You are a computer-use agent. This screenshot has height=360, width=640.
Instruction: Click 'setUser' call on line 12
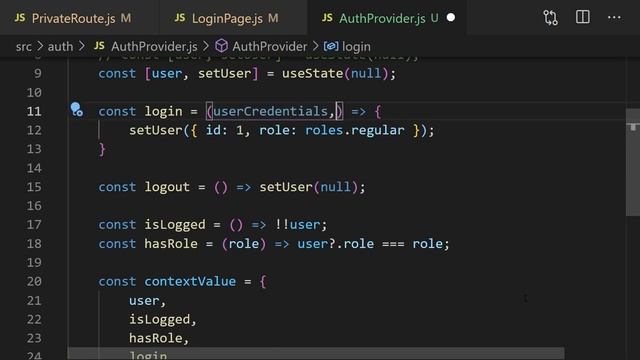pos(156,130)
